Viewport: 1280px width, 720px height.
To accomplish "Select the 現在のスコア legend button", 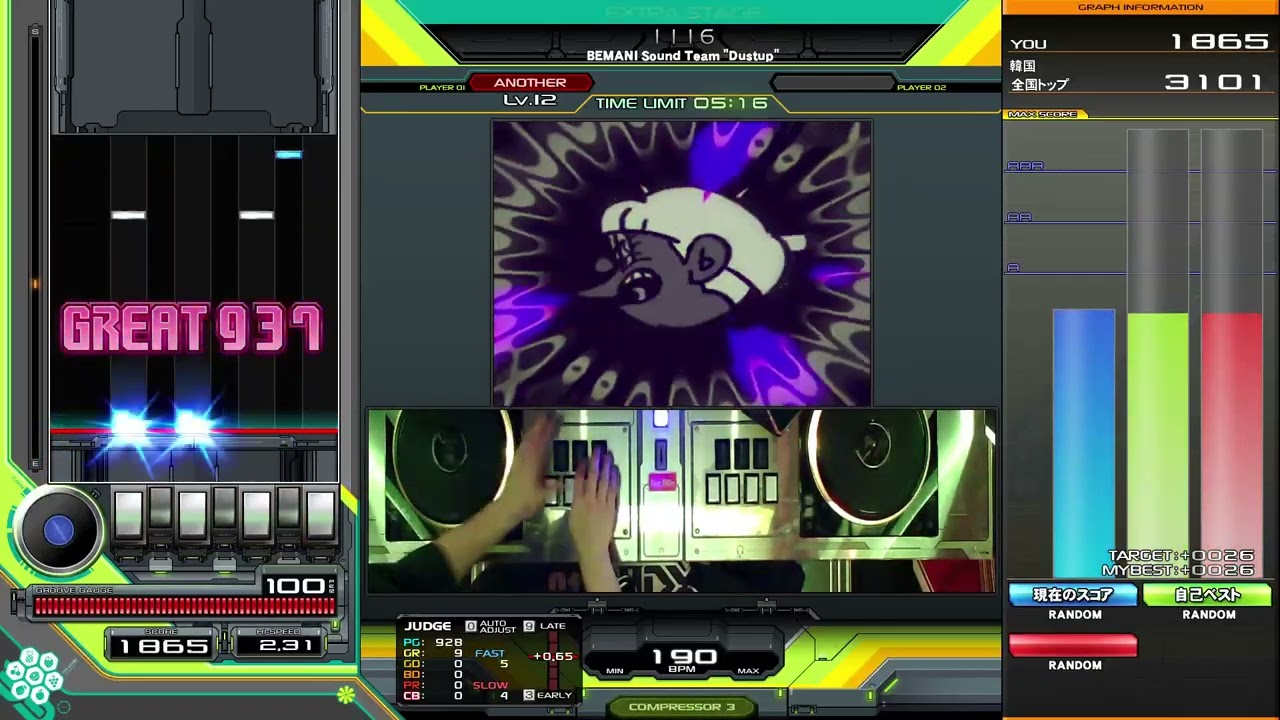I will 1073,595.
